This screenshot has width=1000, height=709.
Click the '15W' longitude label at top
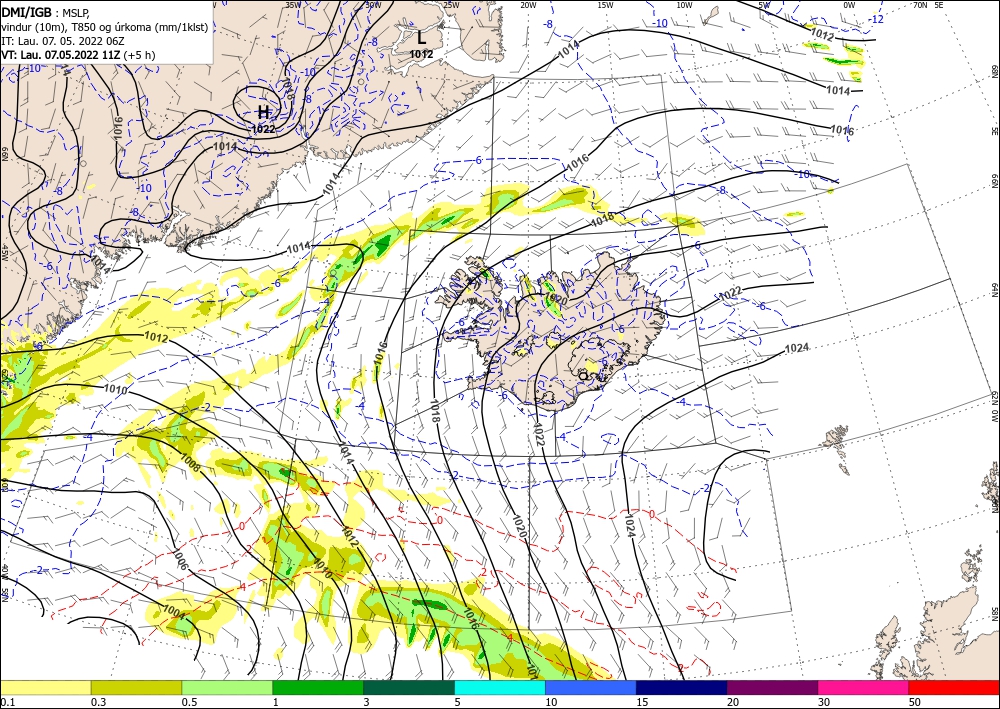point(605,5)
